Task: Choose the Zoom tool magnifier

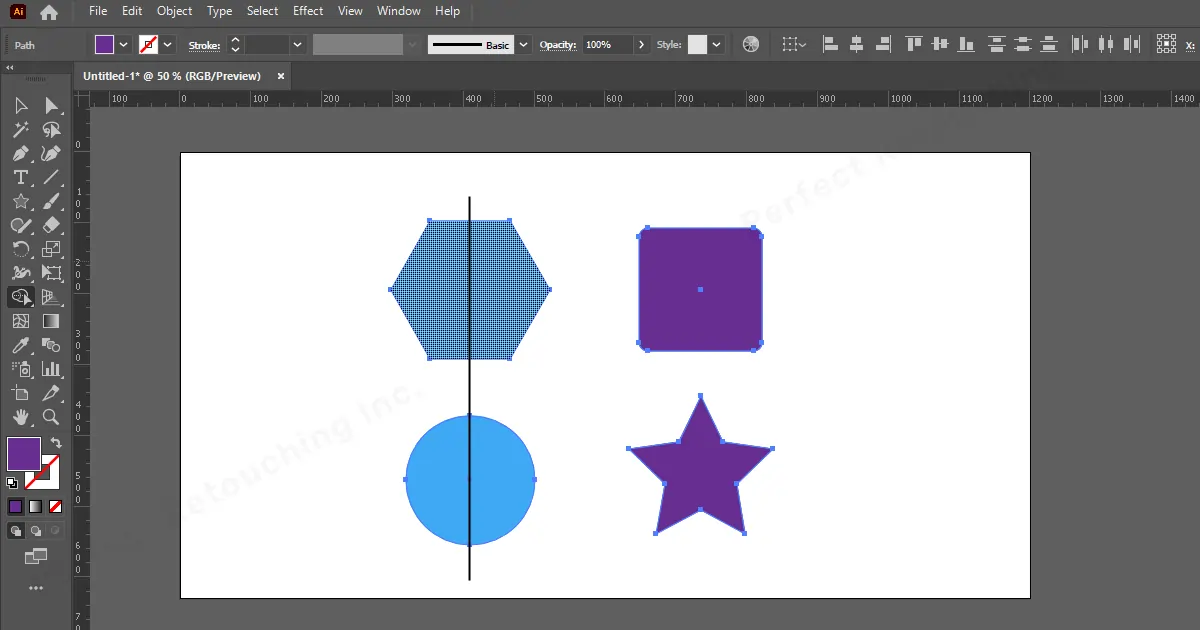Action: click(51, 417)
